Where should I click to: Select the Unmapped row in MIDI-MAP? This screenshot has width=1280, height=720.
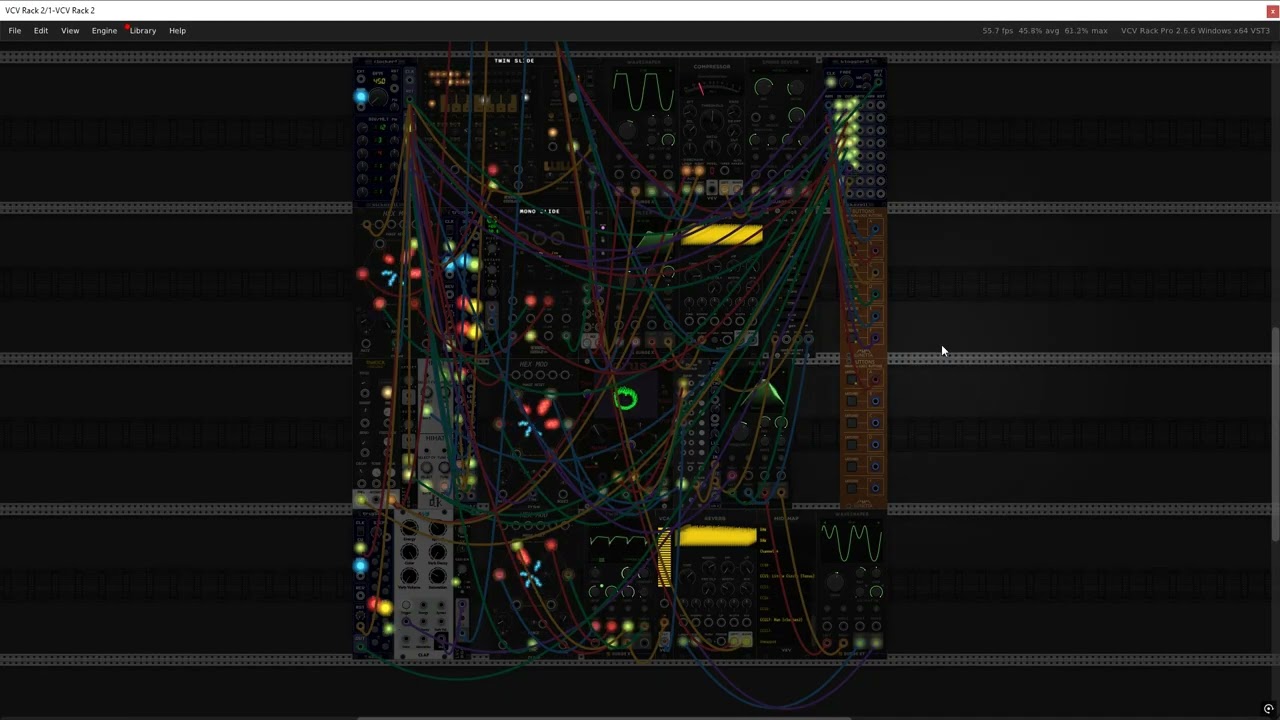coord(768,642)
